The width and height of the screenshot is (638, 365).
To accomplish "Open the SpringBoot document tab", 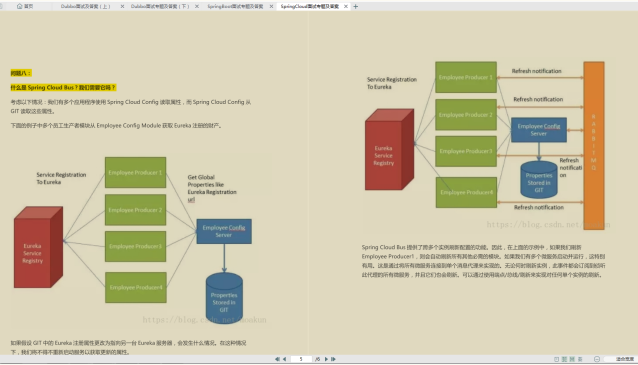I will pyautogui.click(x=235, y=7).
